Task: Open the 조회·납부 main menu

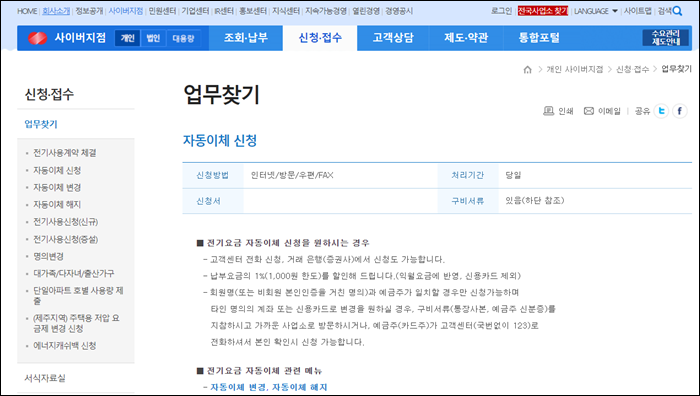Action: click(246, 38)
